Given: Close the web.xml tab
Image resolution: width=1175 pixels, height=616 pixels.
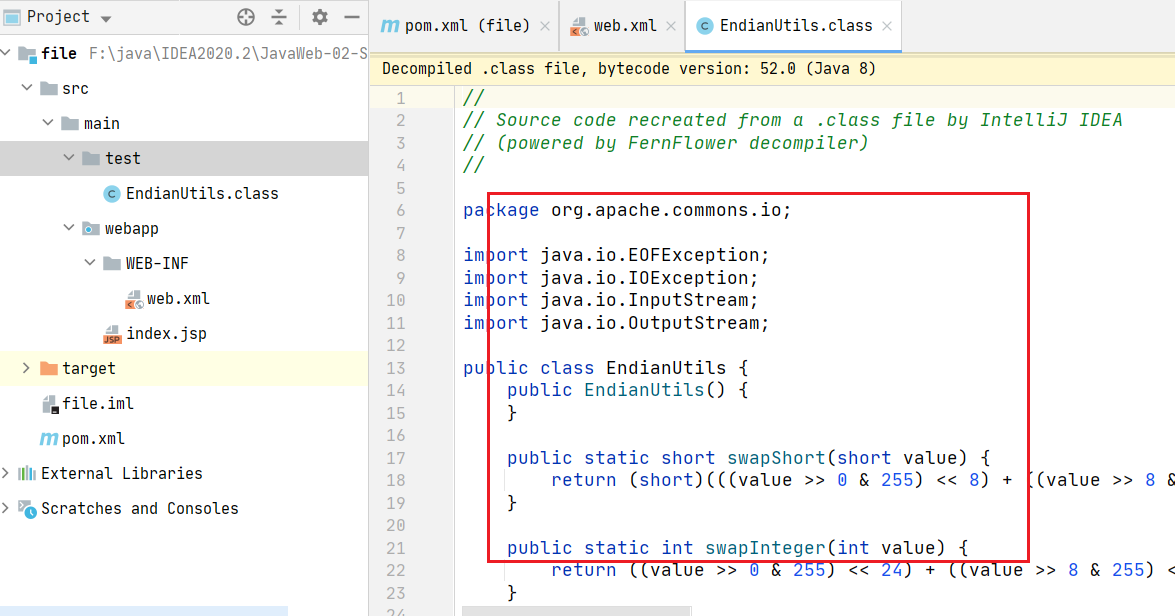Looking at the screenshot, I should click(669, 26).
